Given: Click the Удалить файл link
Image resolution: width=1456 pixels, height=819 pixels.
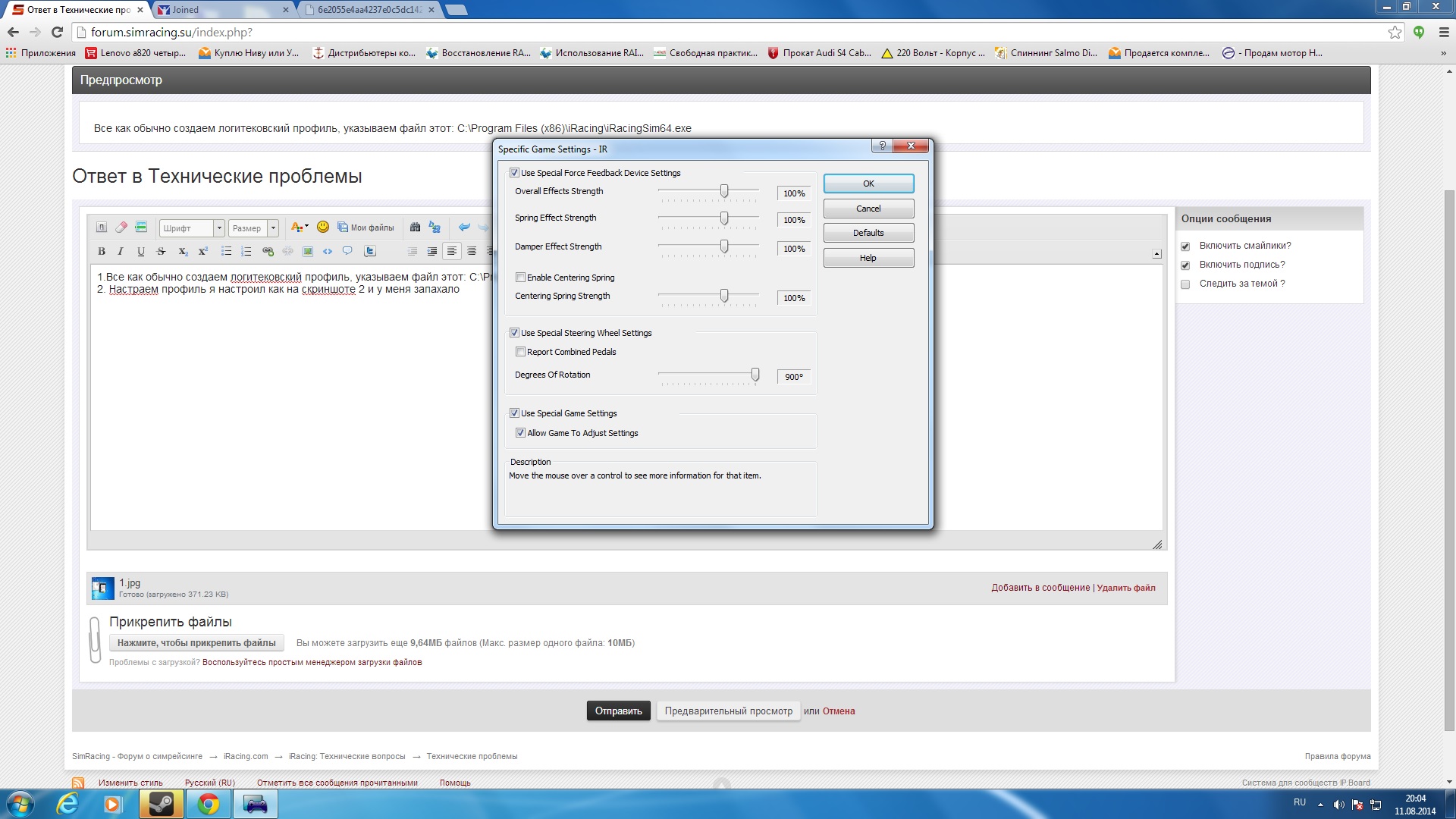Looking at the screenshot, I should (1126, 588).
